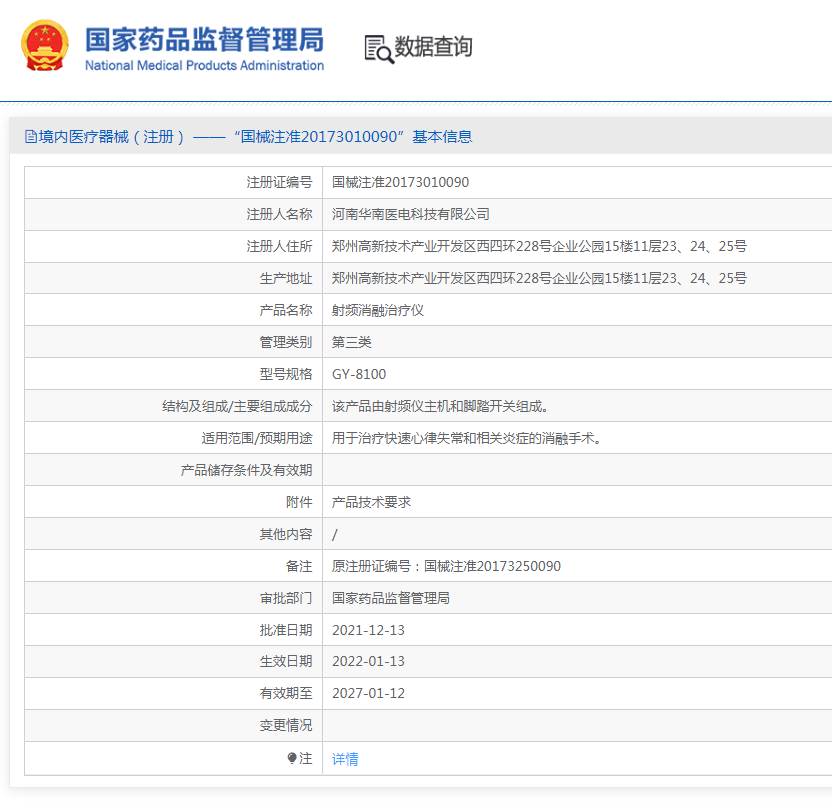832x811 pixels.
Task: Click the 审批部门 label
Action: point(285,598)
